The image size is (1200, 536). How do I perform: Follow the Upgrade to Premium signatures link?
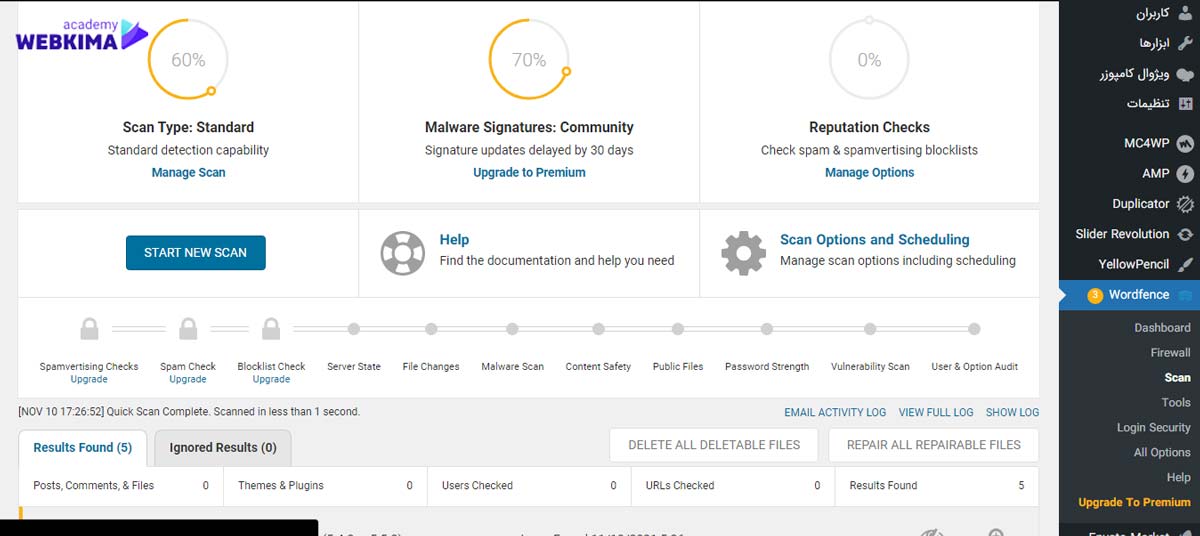pyautogui.click(x=529, y=172)
